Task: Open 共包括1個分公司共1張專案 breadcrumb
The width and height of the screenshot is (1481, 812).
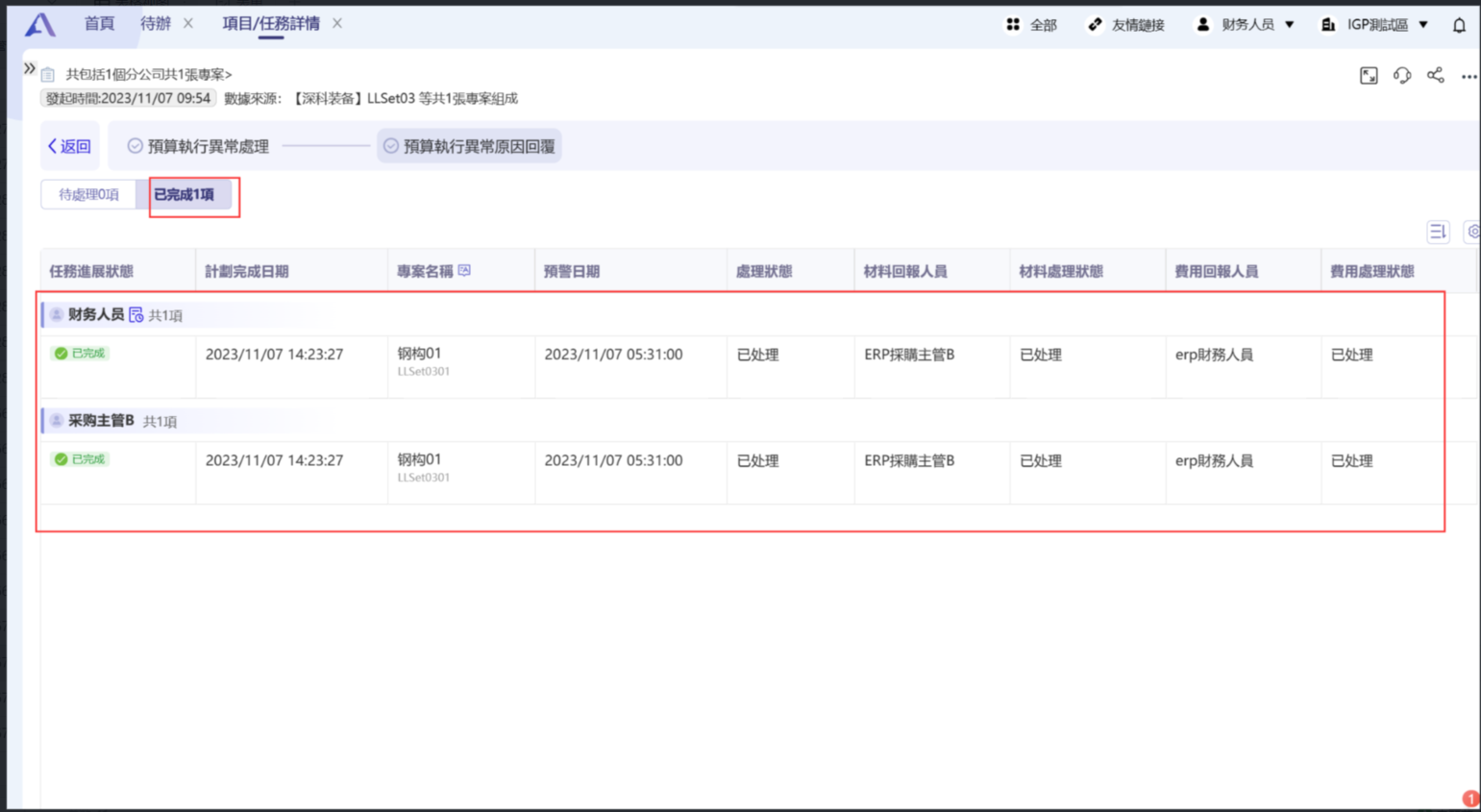Action: click(148, 74)
